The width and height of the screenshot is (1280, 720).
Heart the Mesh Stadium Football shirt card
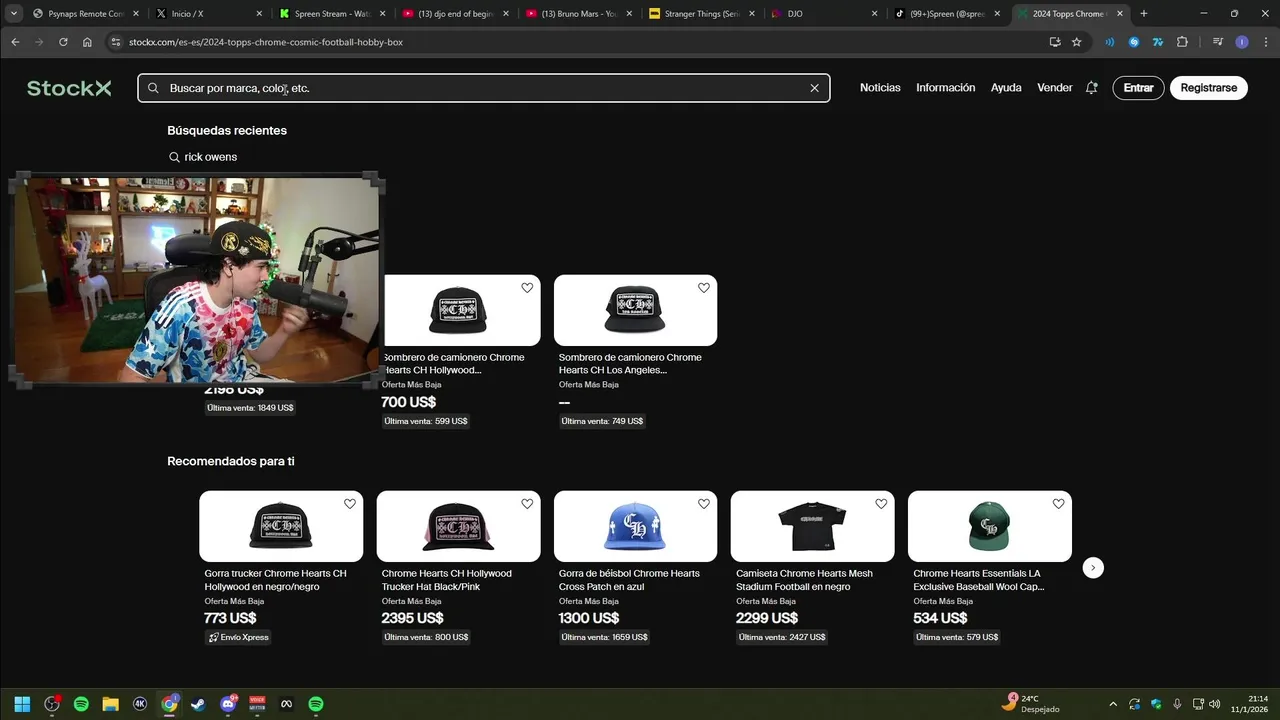(x=881, y=504)
